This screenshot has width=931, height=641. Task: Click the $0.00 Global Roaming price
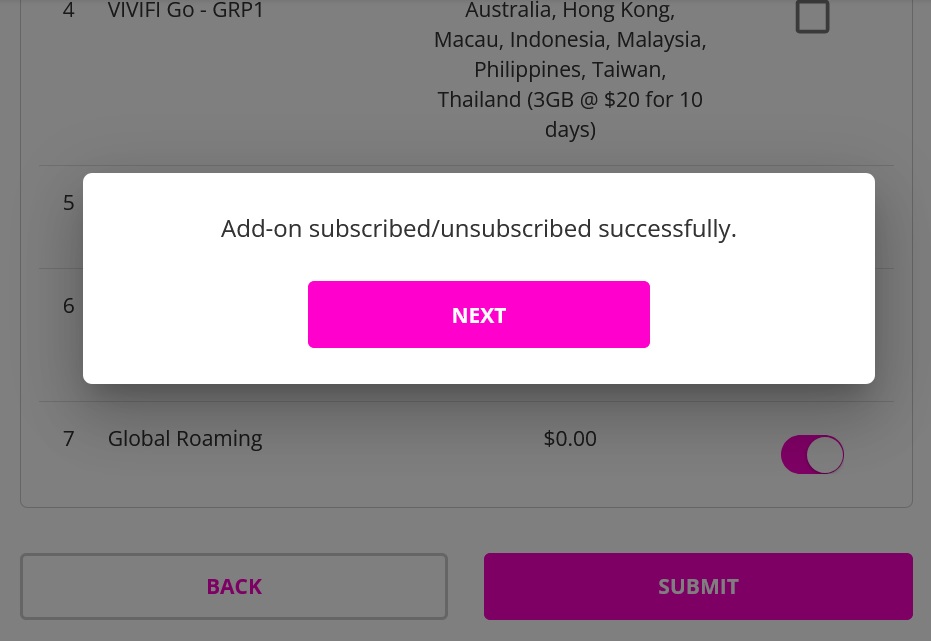570,439
